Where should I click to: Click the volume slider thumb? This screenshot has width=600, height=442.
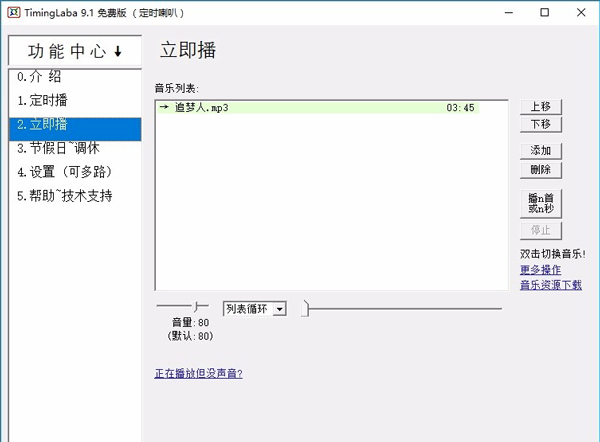point(196,307)
